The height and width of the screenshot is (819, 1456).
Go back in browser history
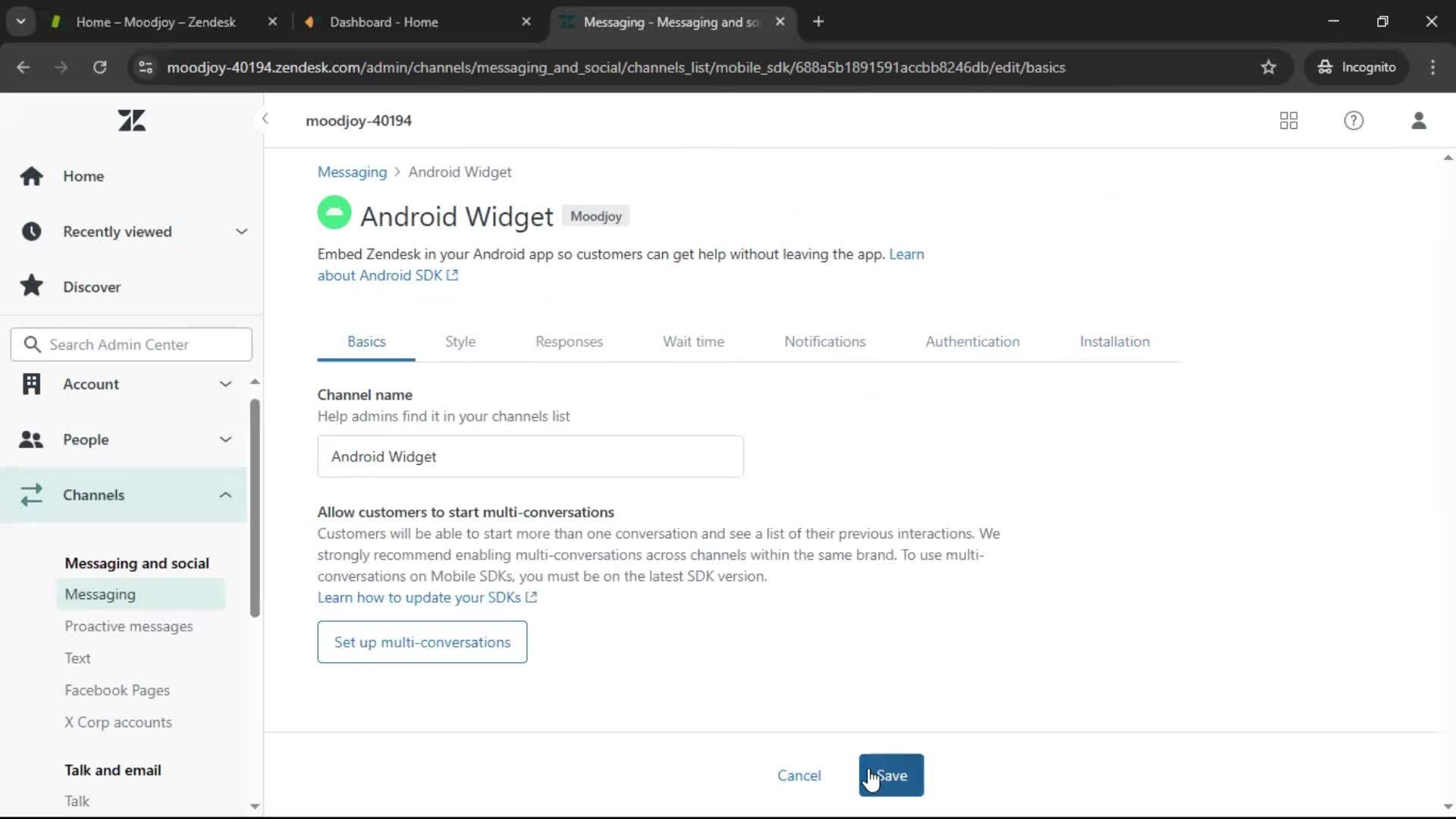click(24, 67)
